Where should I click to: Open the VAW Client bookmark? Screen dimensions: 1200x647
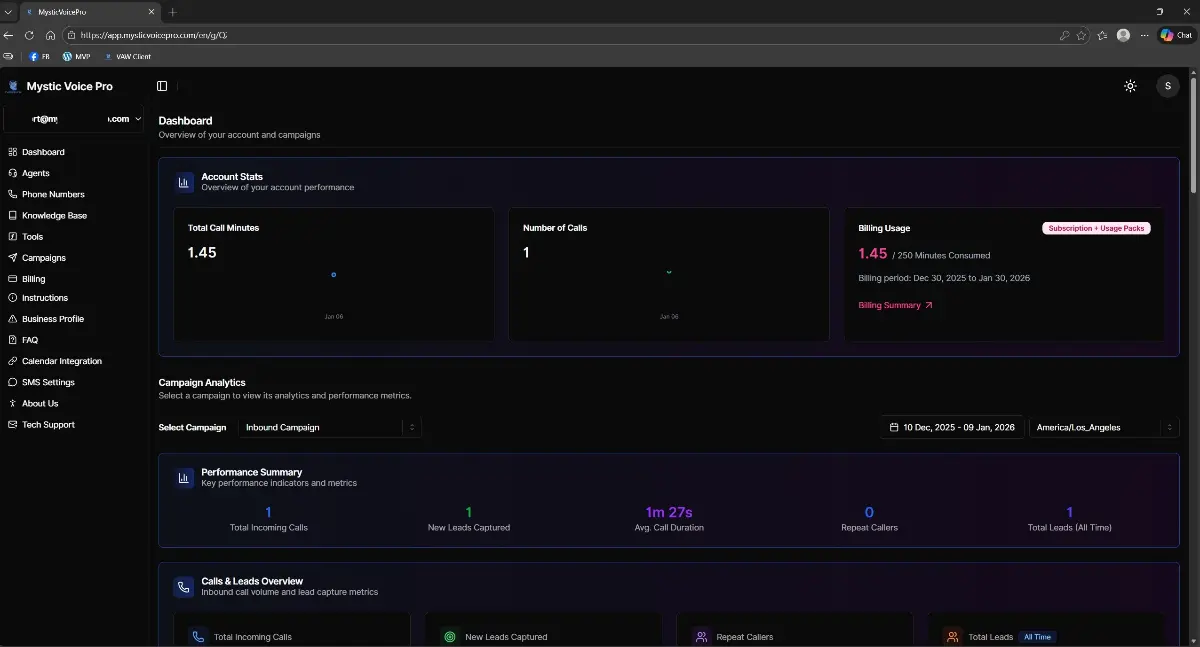(128, 56)
